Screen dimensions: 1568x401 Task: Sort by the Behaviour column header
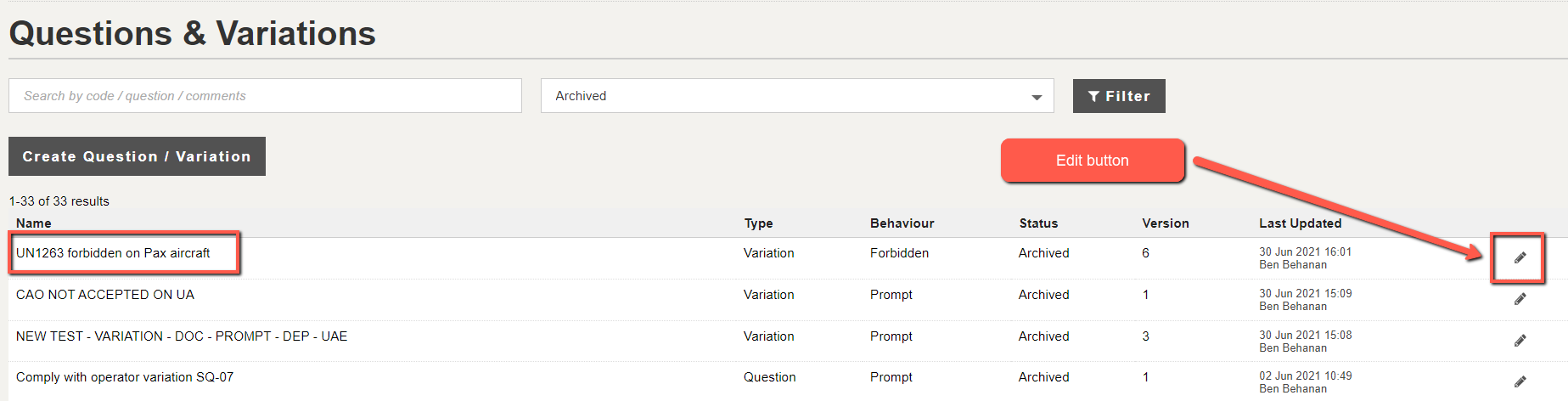tap(902, 223)
